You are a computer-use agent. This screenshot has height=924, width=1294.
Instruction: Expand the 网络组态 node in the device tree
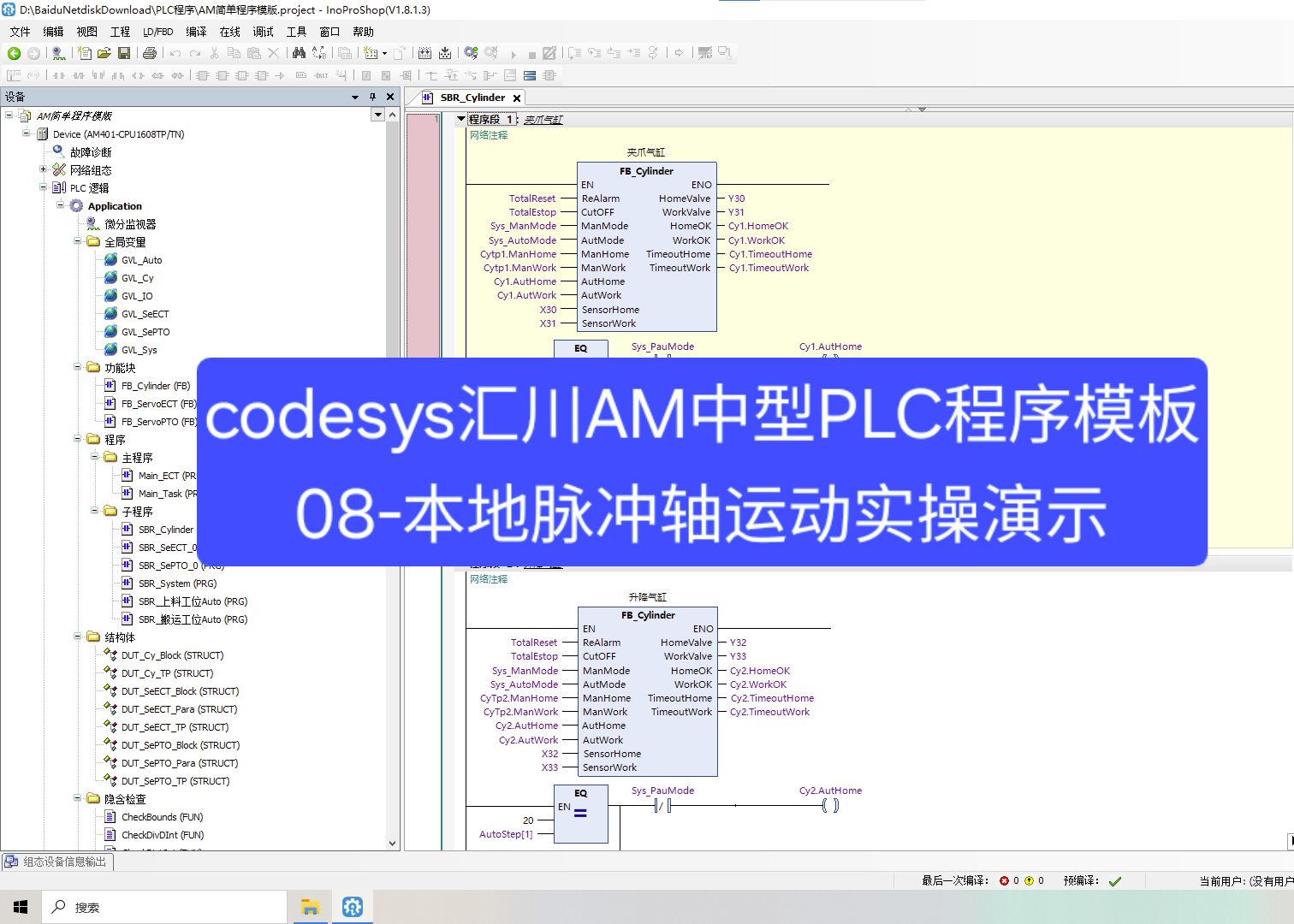(43, 169)
